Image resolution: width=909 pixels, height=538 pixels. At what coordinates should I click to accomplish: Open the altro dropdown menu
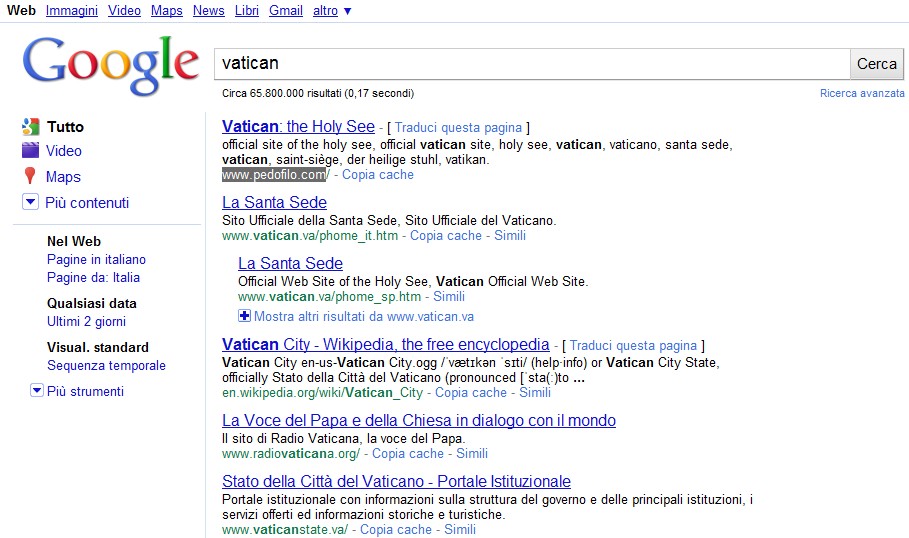coord(332,10)
